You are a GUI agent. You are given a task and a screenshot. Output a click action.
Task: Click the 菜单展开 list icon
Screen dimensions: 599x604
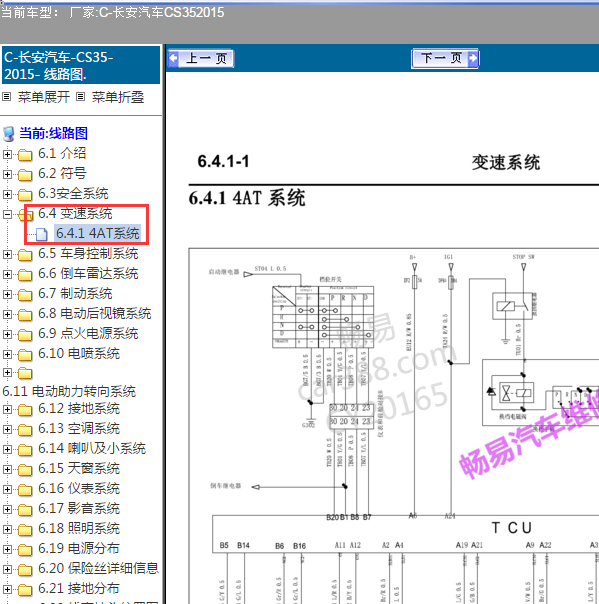point(7,97)
